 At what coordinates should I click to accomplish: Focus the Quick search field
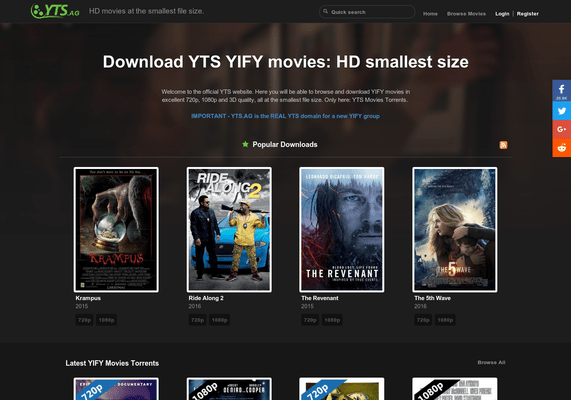pos(367,12)
